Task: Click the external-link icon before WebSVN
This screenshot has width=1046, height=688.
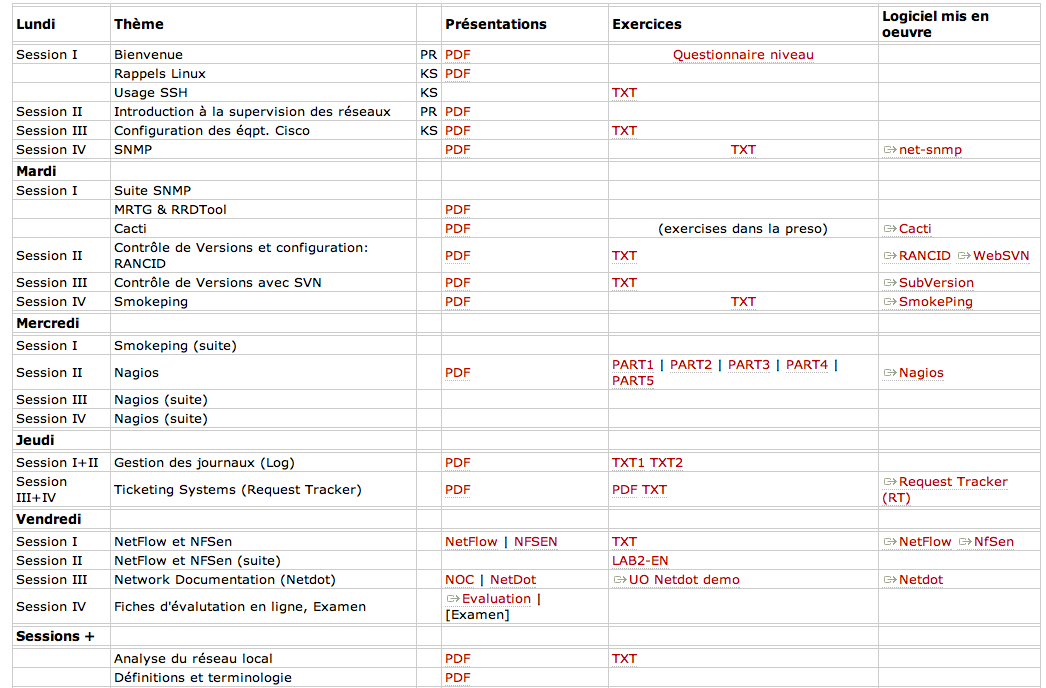Action: pos(964,256)
